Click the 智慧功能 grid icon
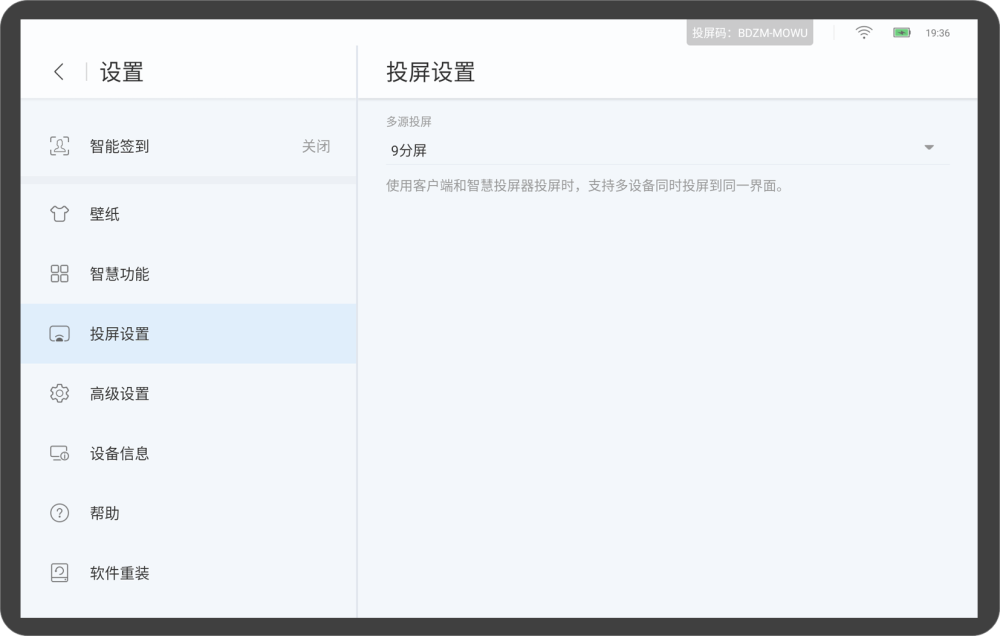1000x636 pixels. click(x=59, y=273)
